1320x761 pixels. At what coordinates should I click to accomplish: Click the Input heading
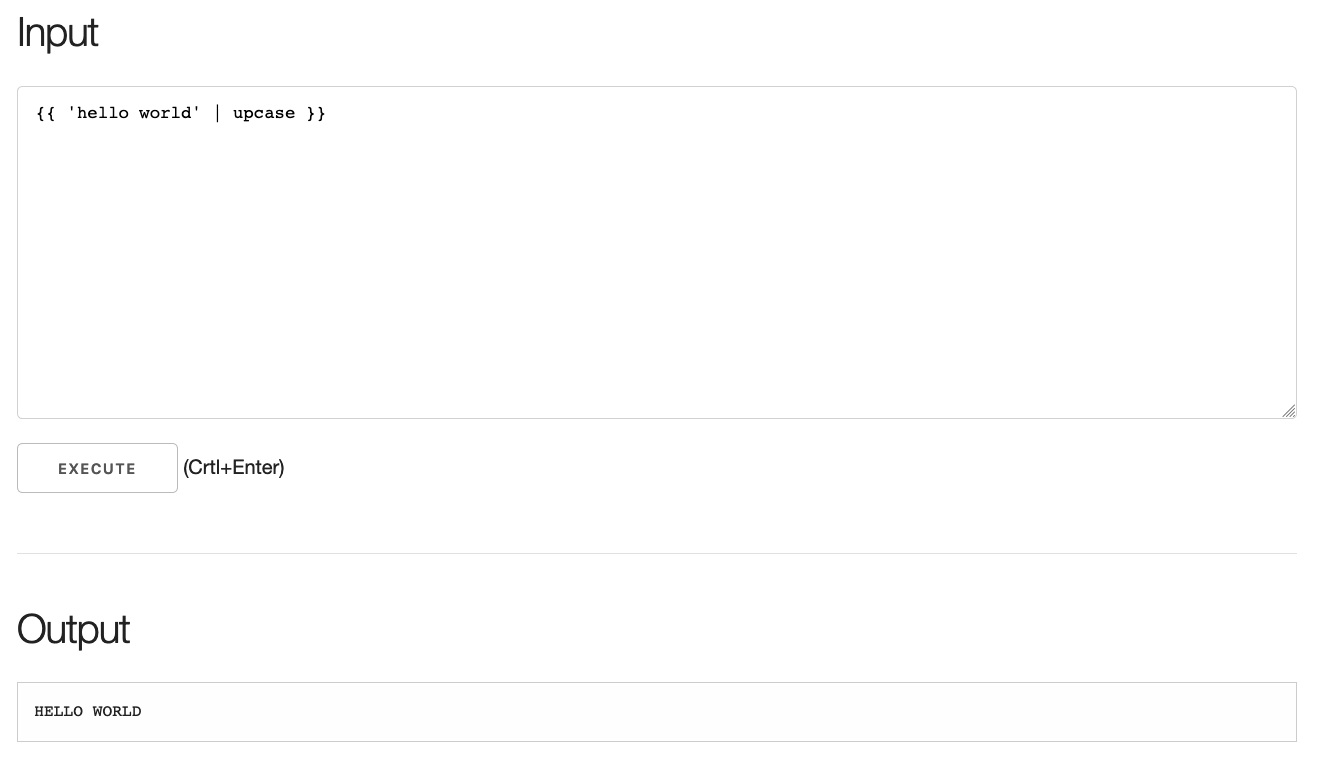click(x=57, y=32)
